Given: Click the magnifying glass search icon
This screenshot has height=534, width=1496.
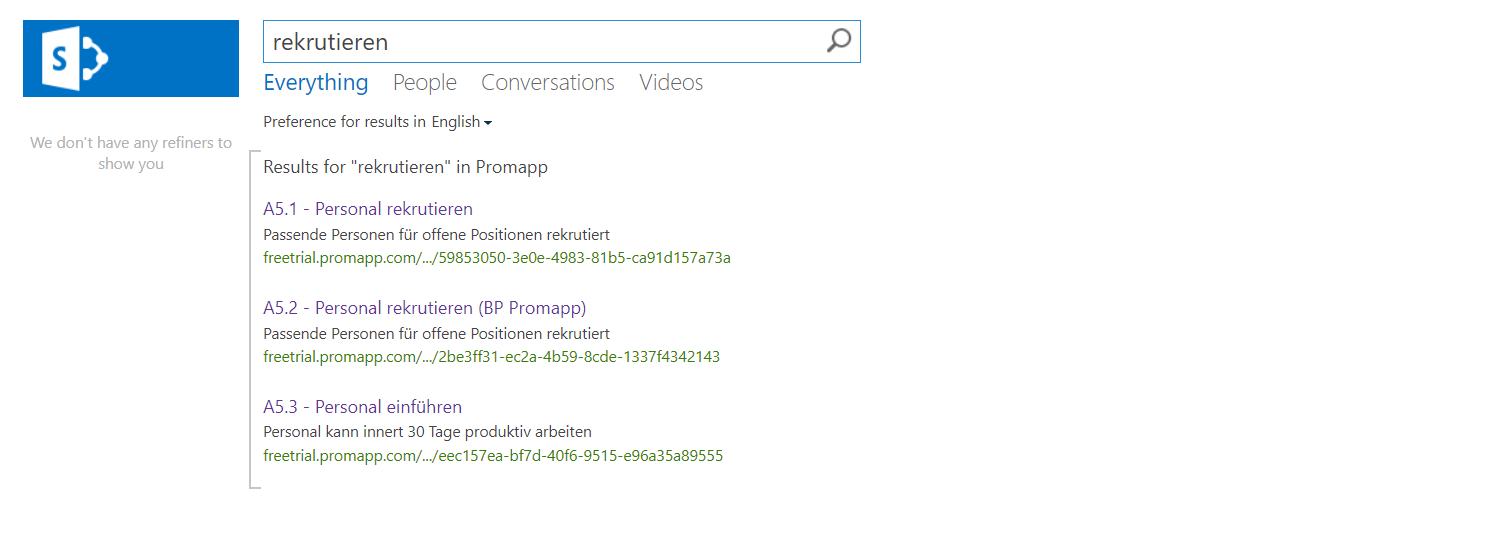Looking at the screenshot, I should pos(839,41).
